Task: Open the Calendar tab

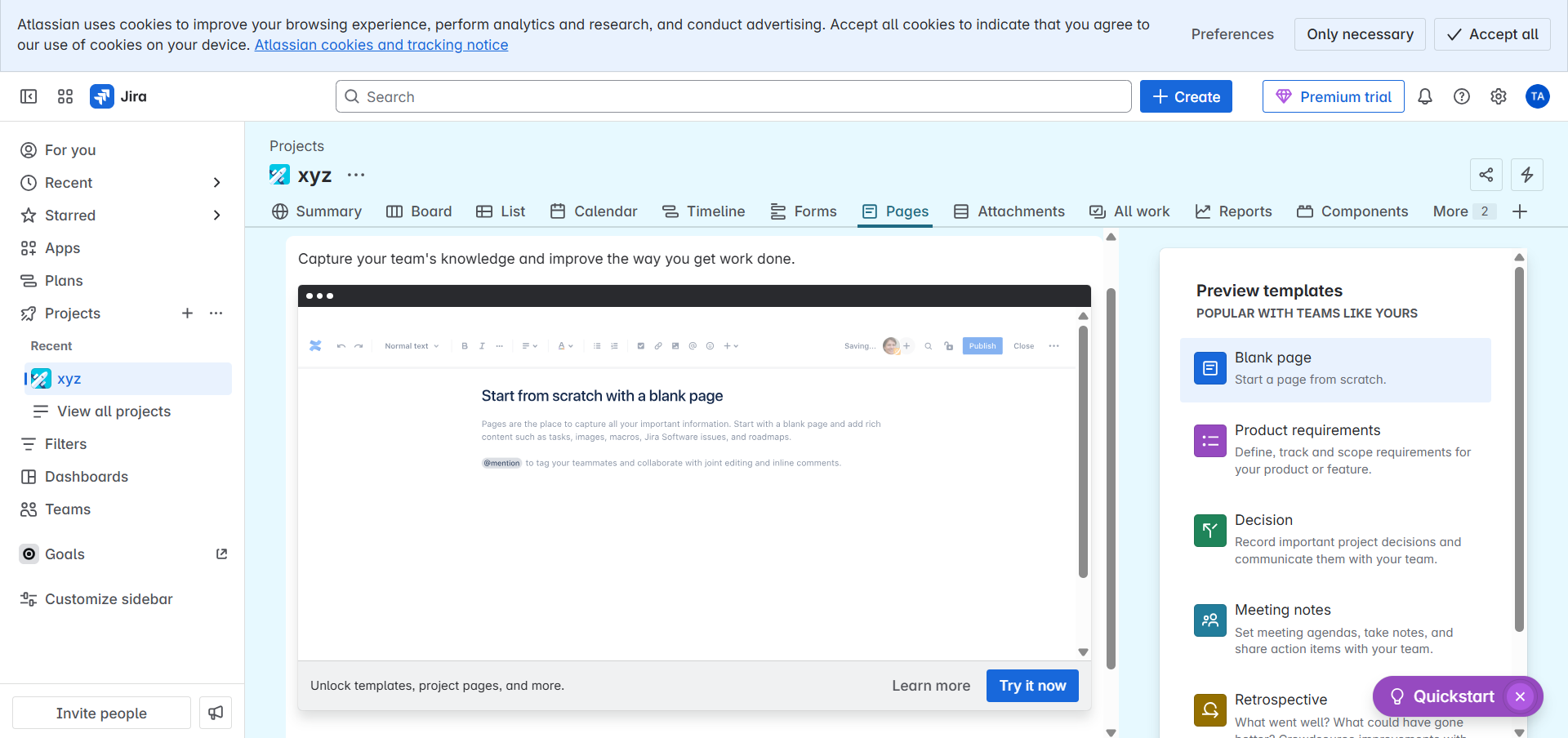Action: tap(594, 211)
